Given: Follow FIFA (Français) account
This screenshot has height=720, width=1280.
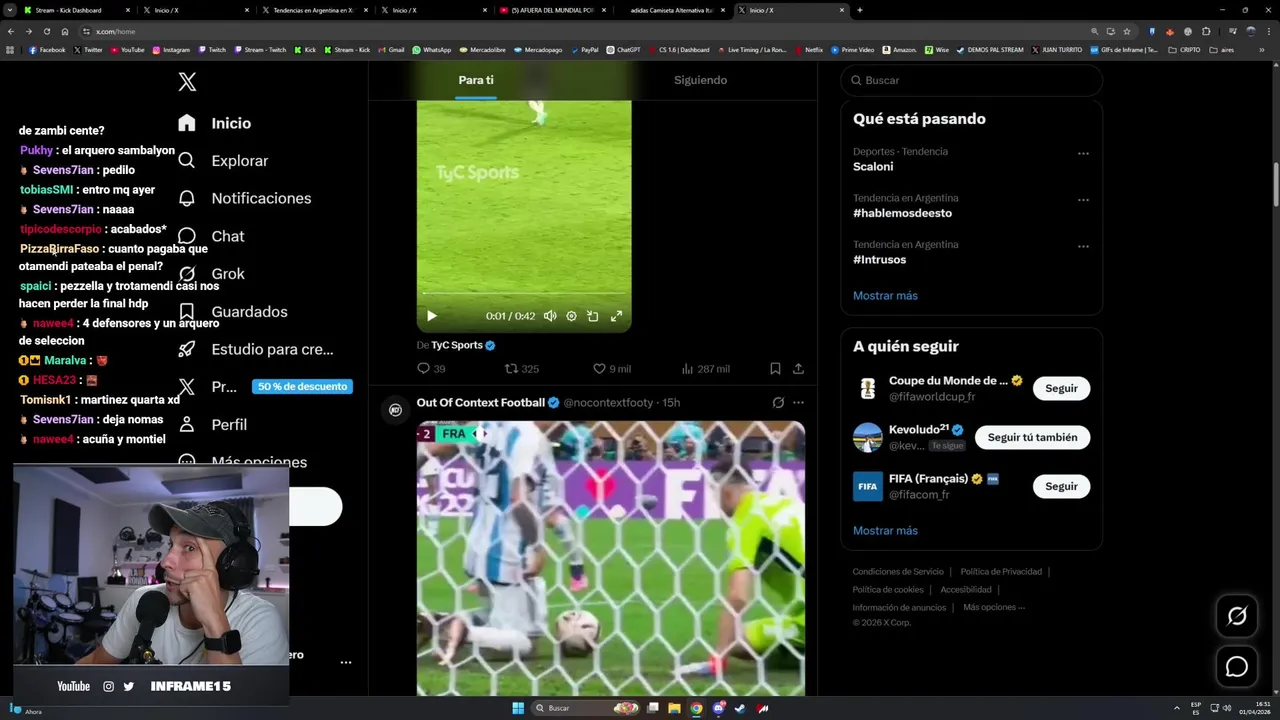Looking at the screenshot, I should tap(1061, 486).
